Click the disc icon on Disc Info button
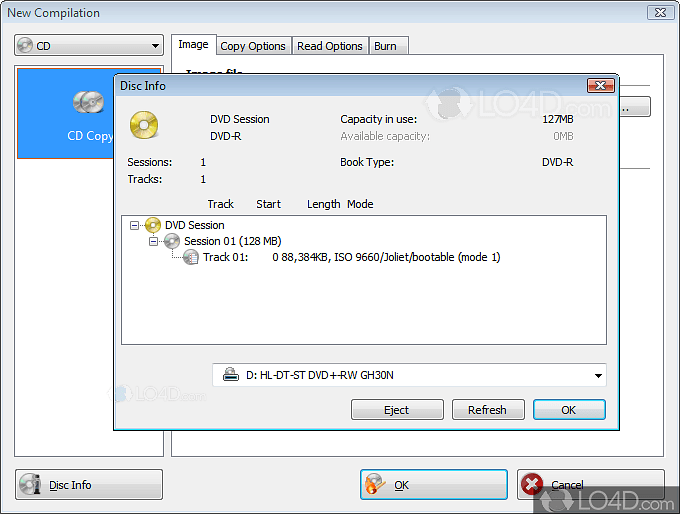The width and height of the screenshot is (680, 514). (30, 484)
